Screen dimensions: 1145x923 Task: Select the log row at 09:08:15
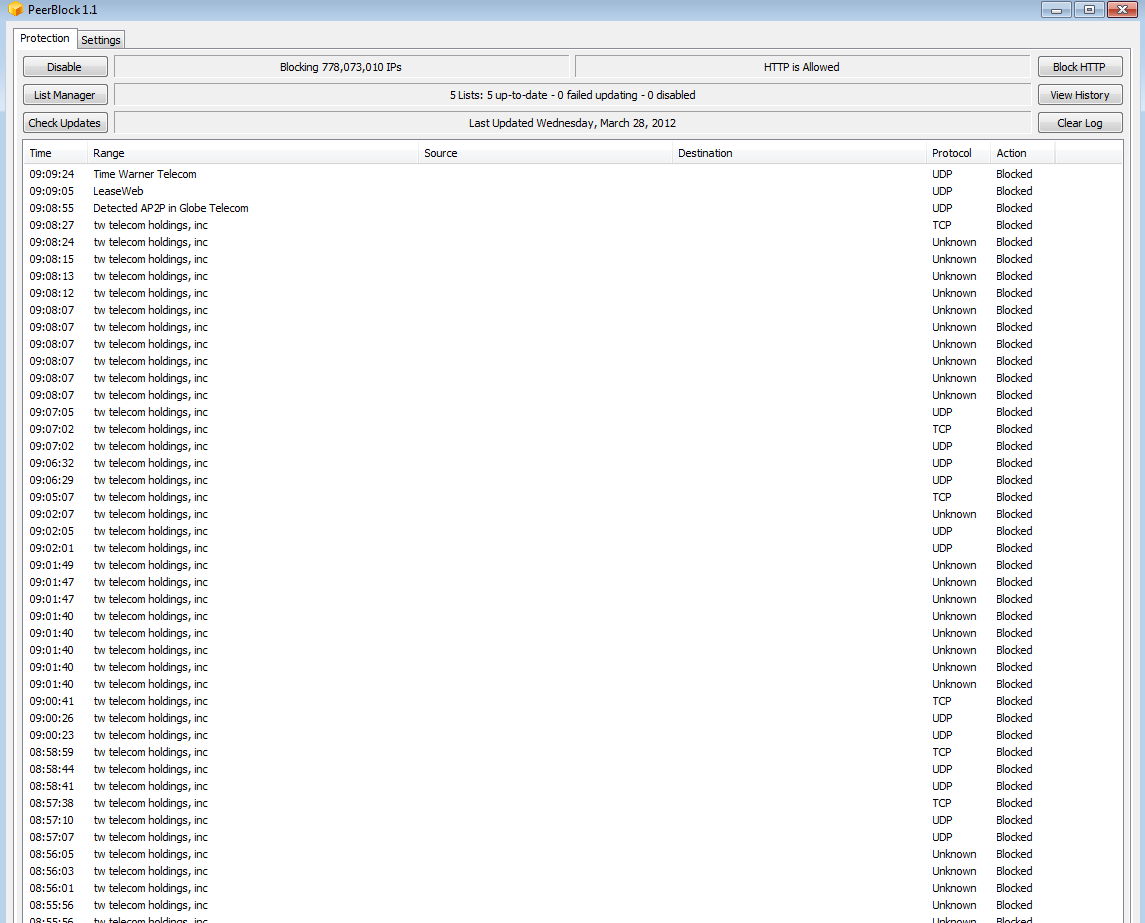(572, 259)
